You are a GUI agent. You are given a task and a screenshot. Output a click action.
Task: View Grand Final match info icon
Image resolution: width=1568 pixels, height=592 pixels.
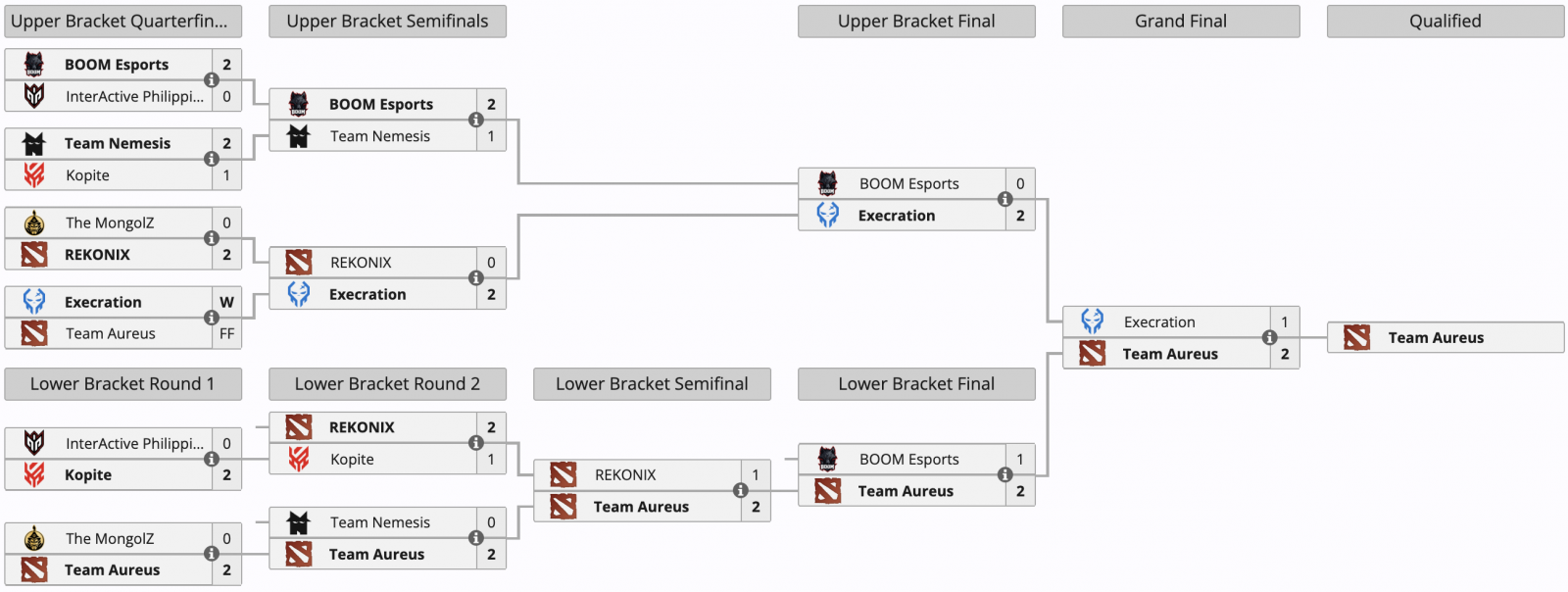coord(1270,337)
